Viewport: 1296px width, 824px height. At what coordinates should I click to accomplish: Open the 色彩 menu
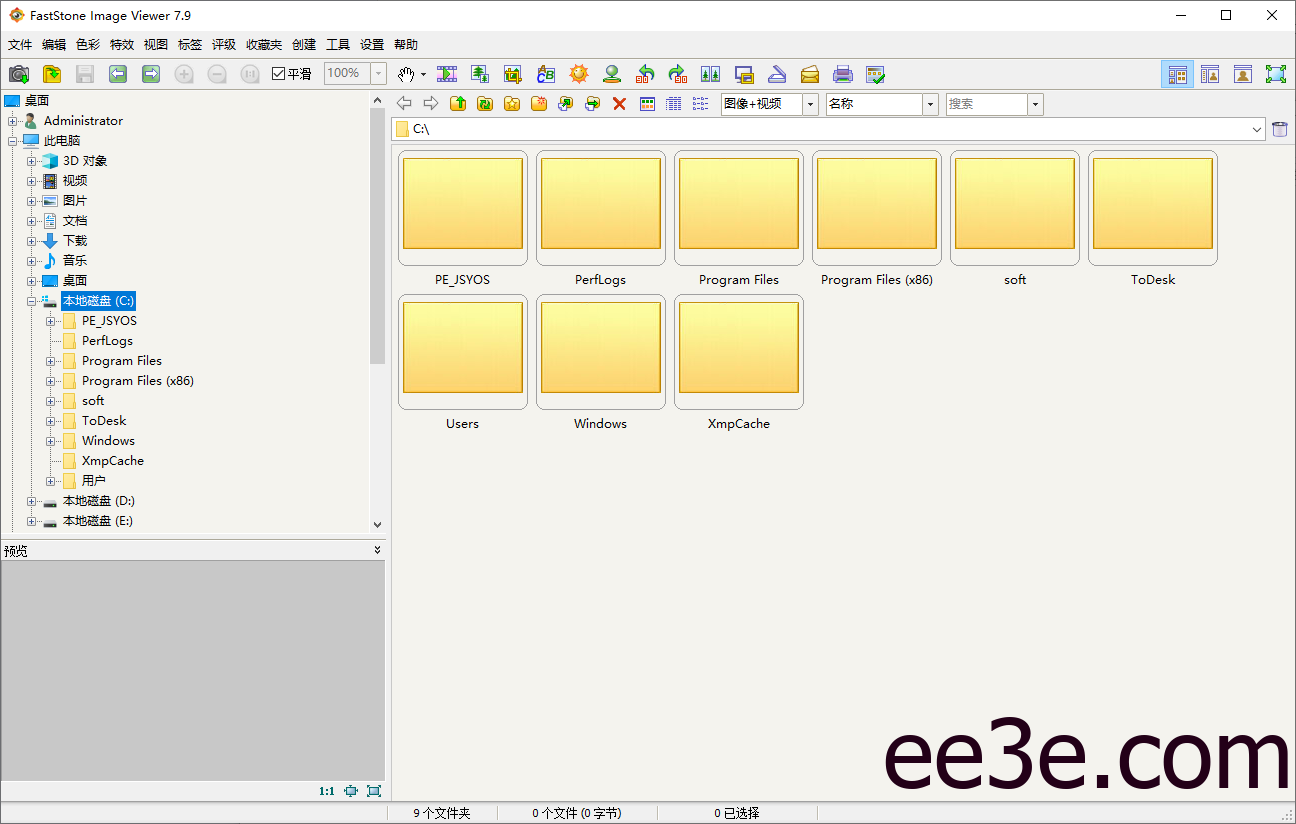point(89,44)
